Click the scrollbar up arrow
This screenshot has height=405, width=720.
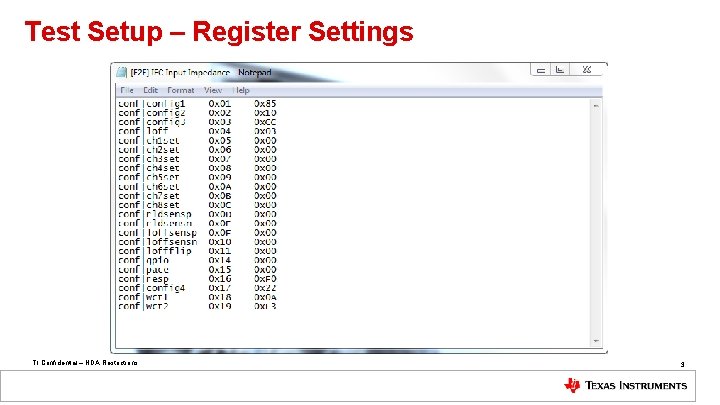coord(596,106)
